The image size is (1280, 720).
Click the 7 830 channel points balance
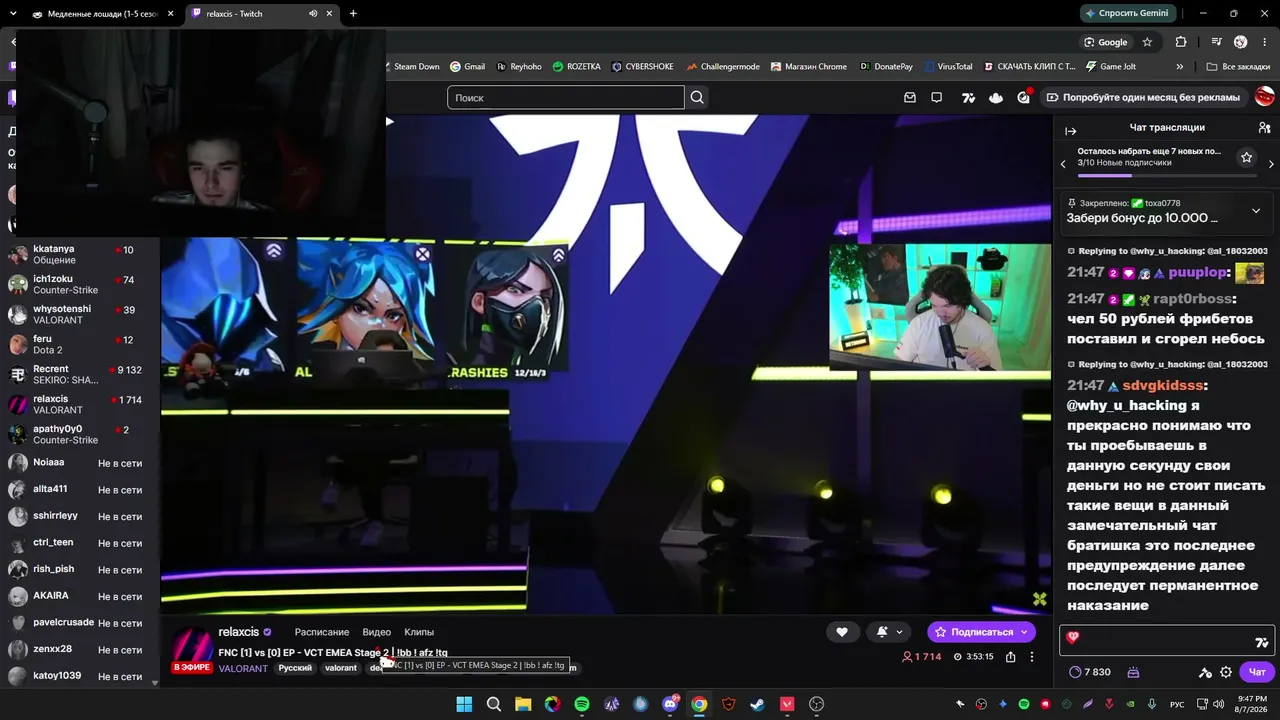[x=1090, y=672]
